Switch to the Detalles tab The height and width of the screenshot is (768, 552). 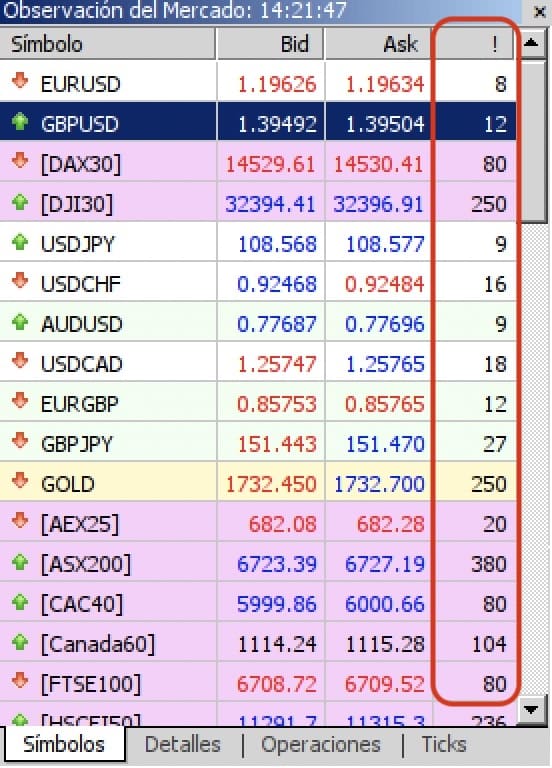coord(183,744)
